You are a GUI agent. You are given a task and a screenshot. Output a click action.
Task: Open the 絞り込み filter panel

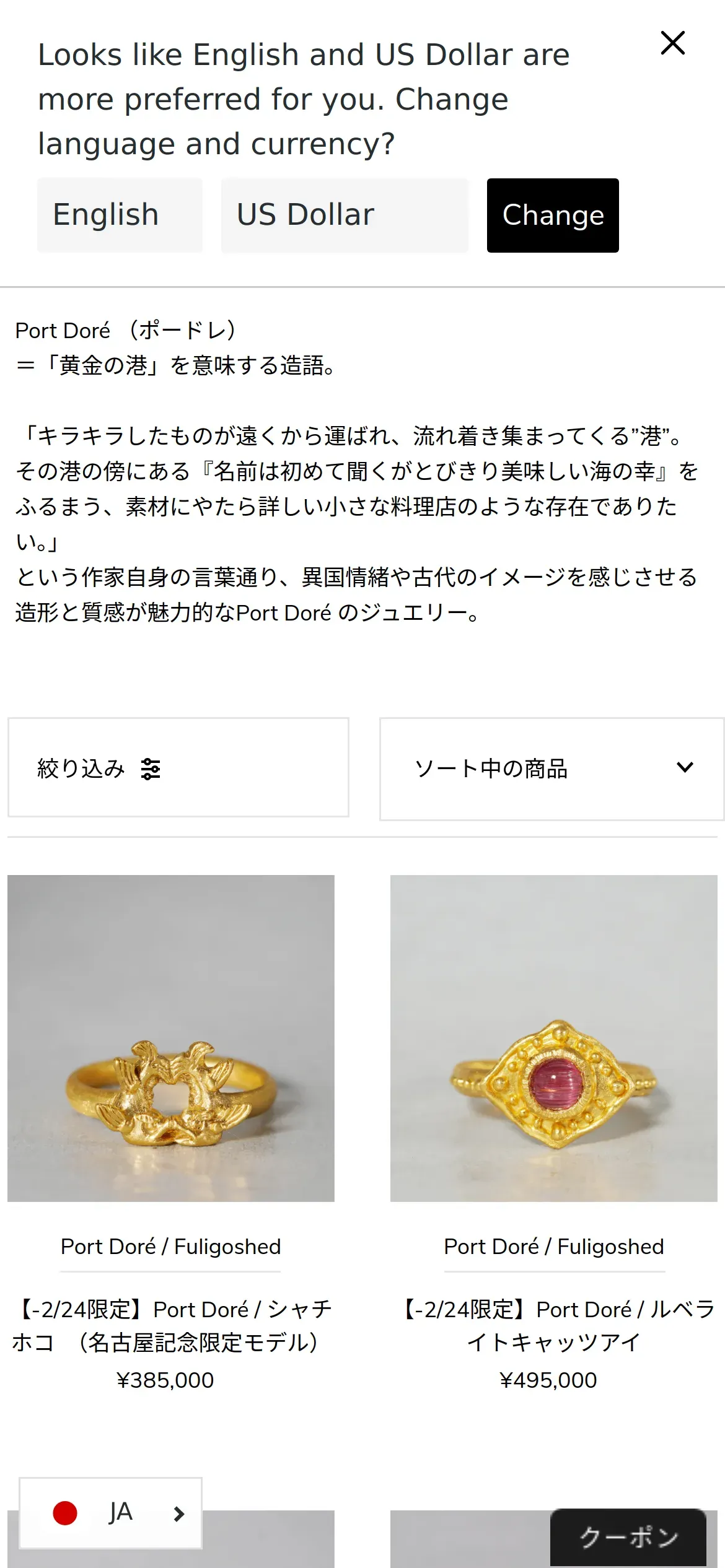[178, 767]
